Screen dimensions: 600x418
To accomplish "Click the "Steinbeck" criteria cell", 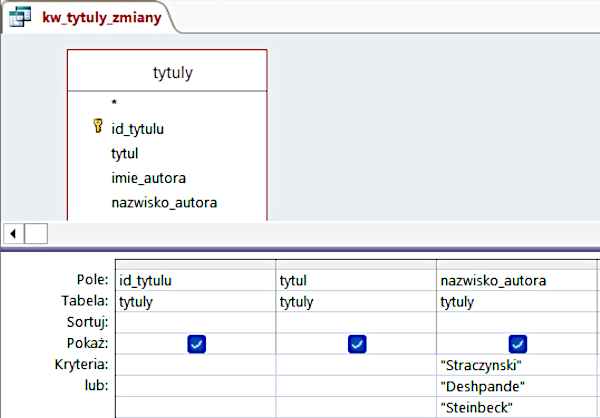I will [x=516, y=407].
